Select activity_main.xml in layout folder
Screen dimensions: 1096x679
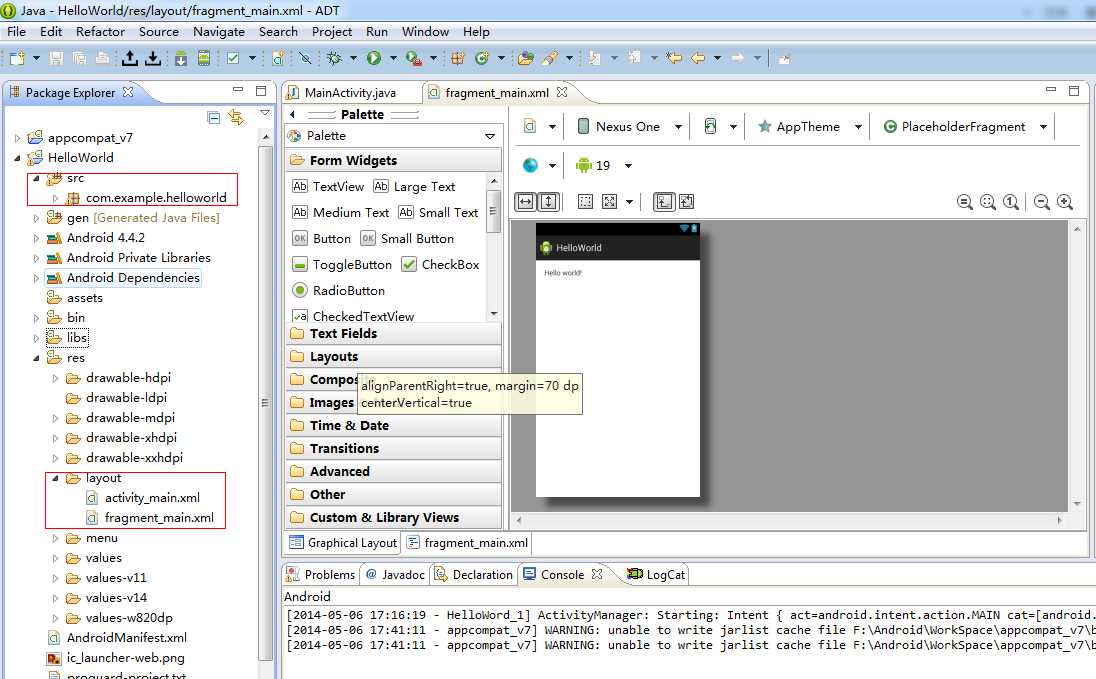(143, 498)
